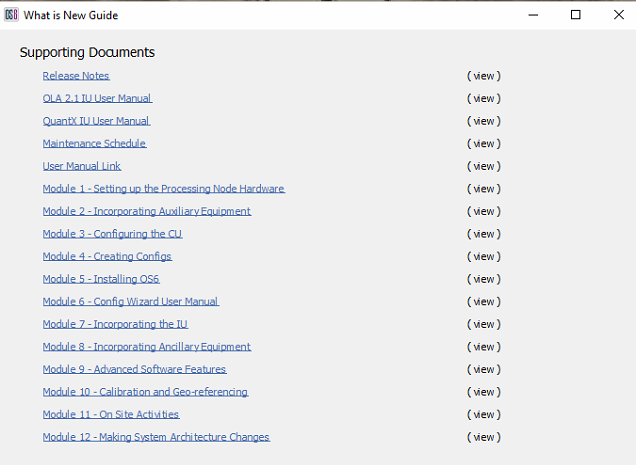
Task: Open OLA 2.1 IU User Manual
Action: tap(97, 99)
